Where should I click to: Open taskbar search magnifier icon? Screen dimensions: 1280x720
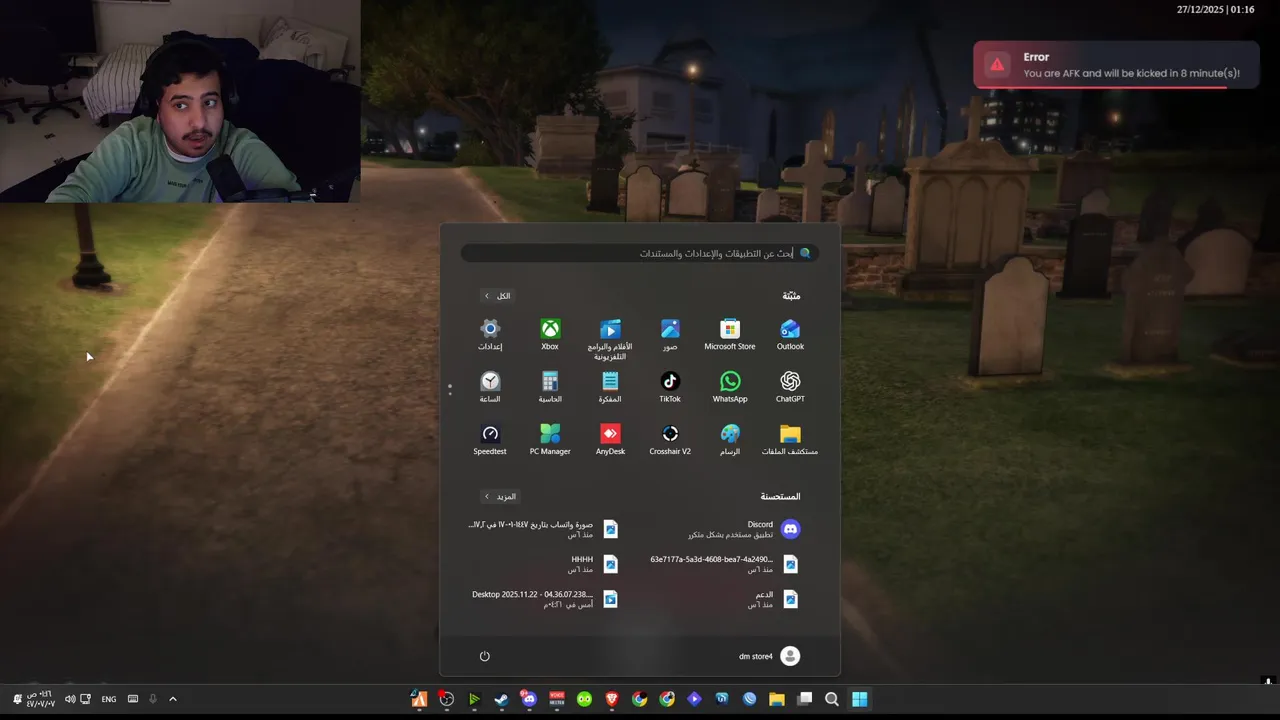click(x=832, y=699)
